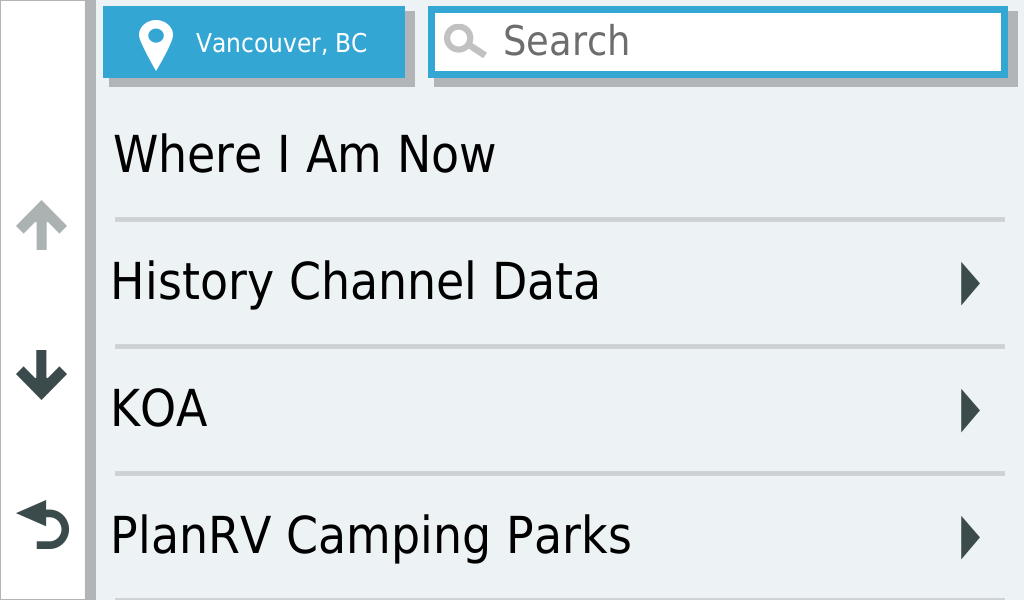Image resolution: width=1024 pixels, height=600 pixels.
Task: Change search area from Vancouver, BC
Action: tap(254, 42)
